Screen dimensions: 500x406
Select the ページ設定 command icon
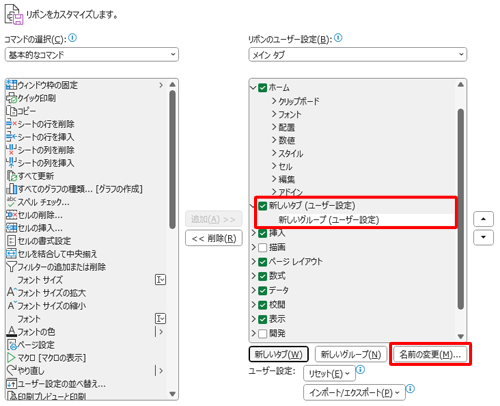click(11, 345)
